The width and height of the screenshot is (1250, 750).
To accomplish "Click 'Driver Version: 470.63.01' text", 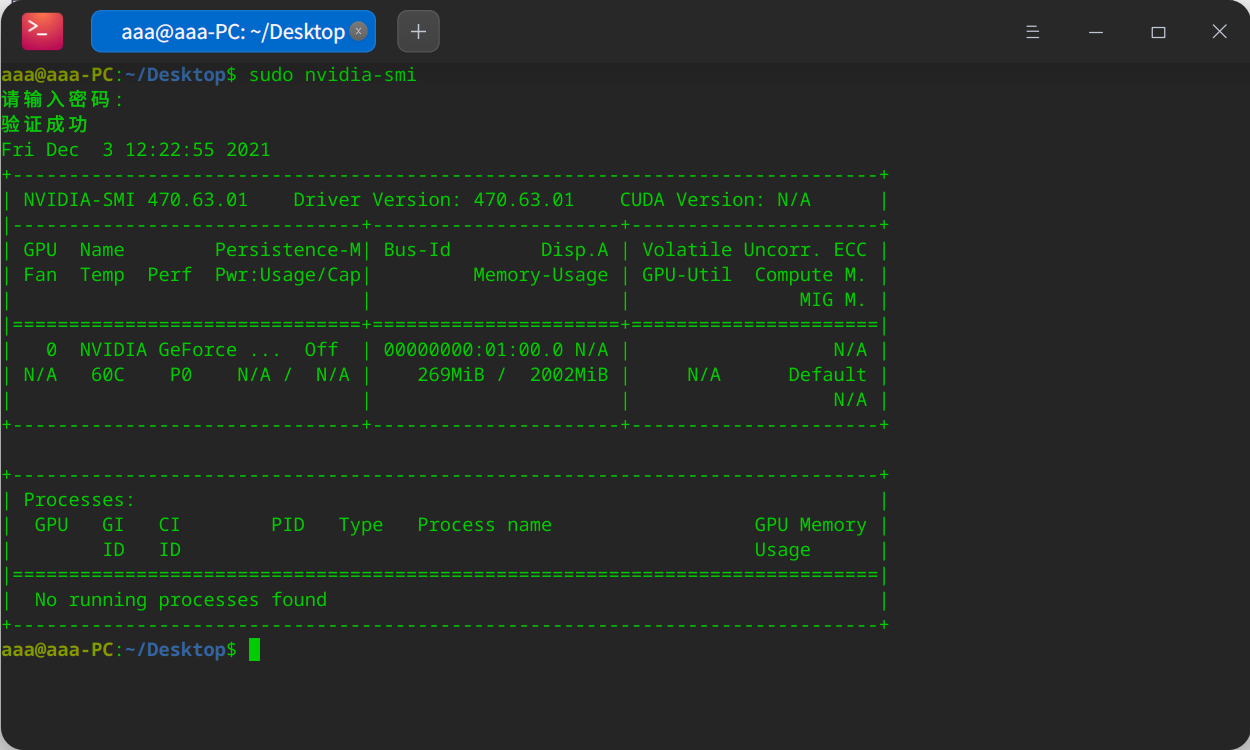I will [434, 200].
